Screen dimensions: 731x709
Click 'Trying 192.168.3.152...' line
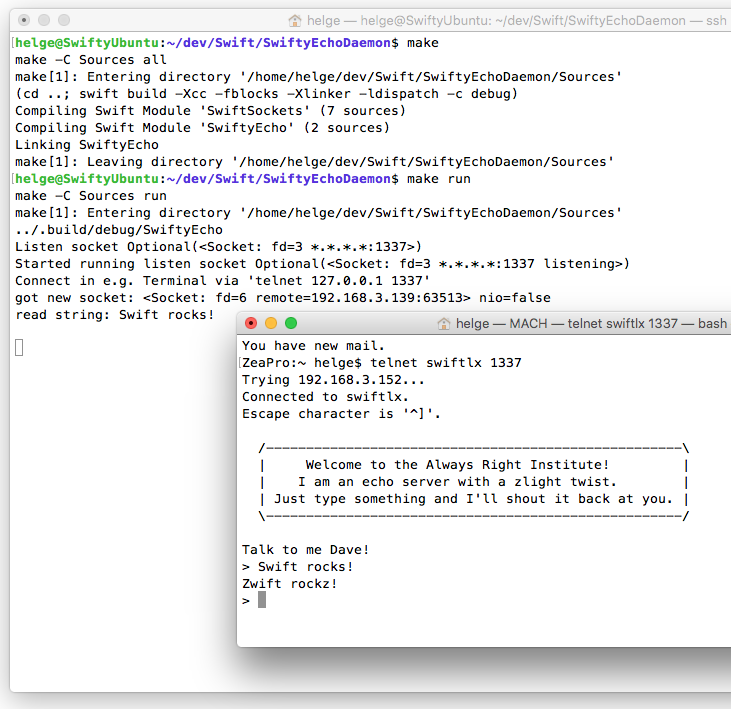(333, 380)
